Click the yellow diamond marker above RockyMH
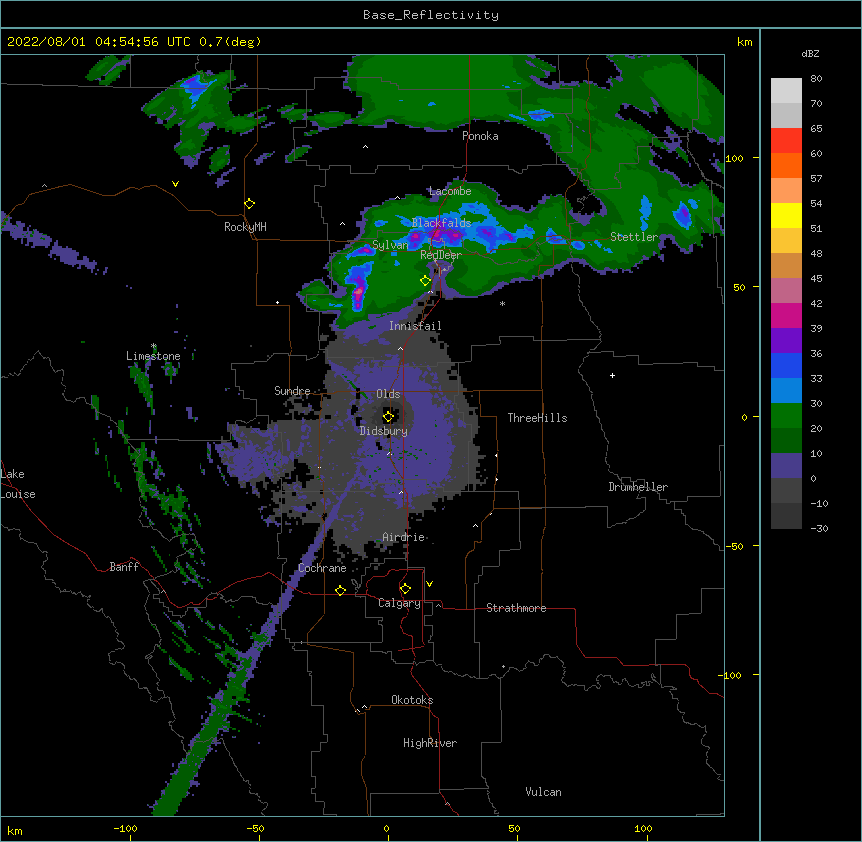 [x=249, y=204]
